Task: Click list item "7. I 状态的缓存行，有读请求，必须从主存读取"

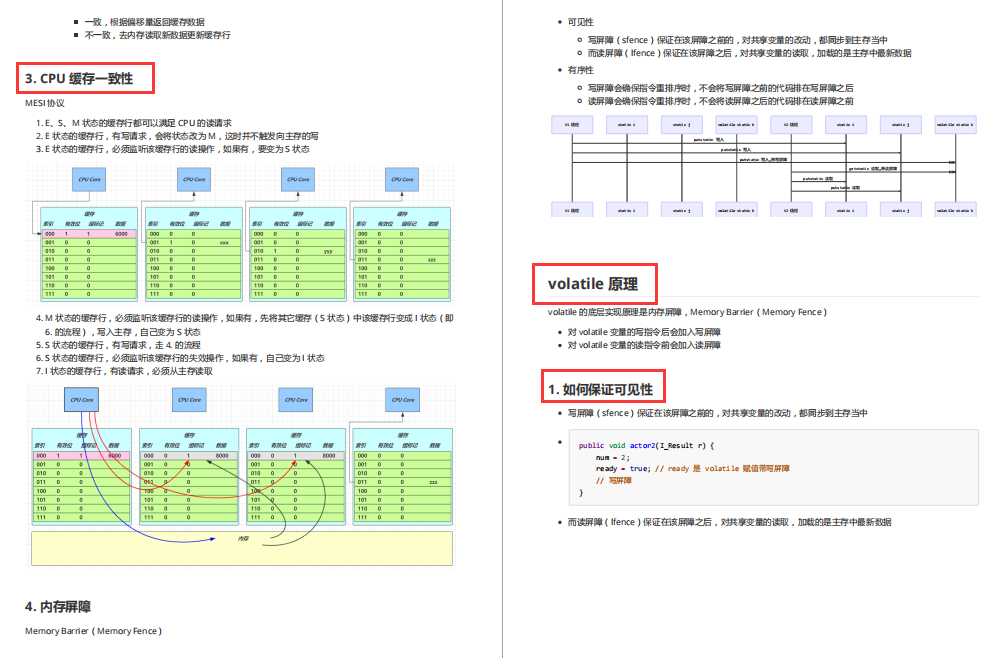Action: (124, 371)
